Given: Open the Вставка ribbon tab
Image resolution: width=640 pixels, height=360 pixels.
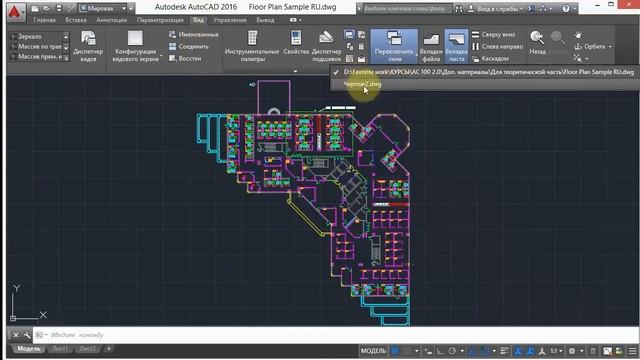Looking at the screenshot, I should coord(76,20).
